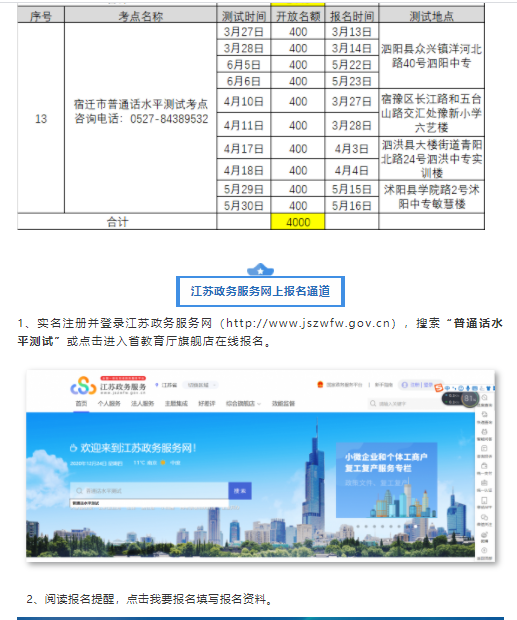The image size is (517, 620).
Task: Click the 5月22日 registration date cell
Action: (x=351, y=64)
